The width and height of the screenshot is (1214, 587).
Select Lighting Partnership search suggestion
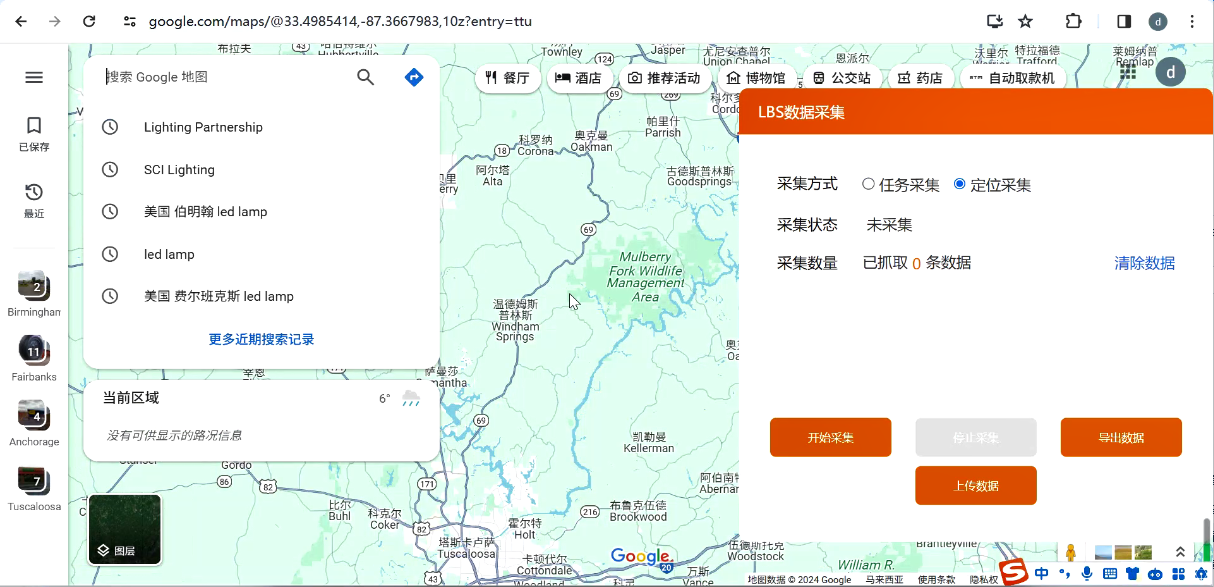[262, 127]
